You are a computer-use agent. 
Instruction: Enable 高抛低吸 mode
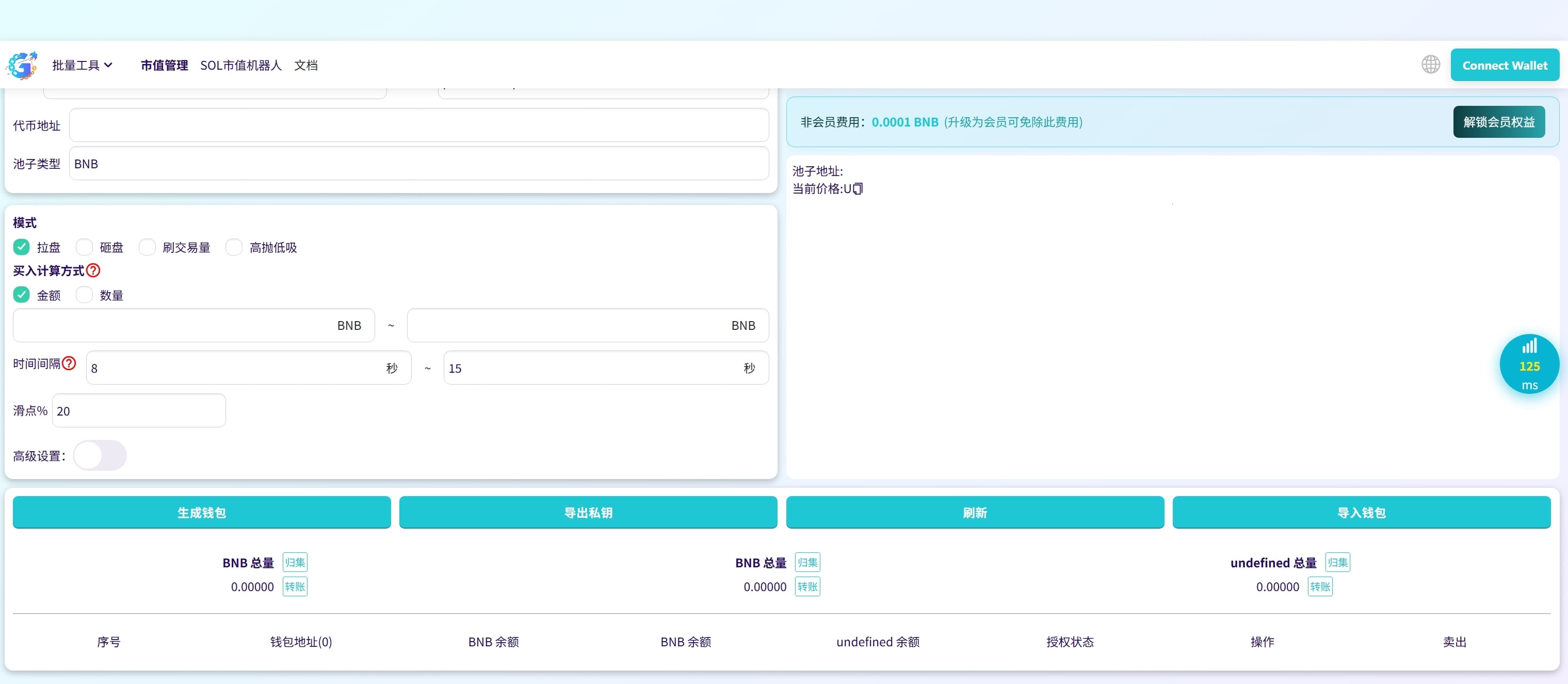(234, 247)
